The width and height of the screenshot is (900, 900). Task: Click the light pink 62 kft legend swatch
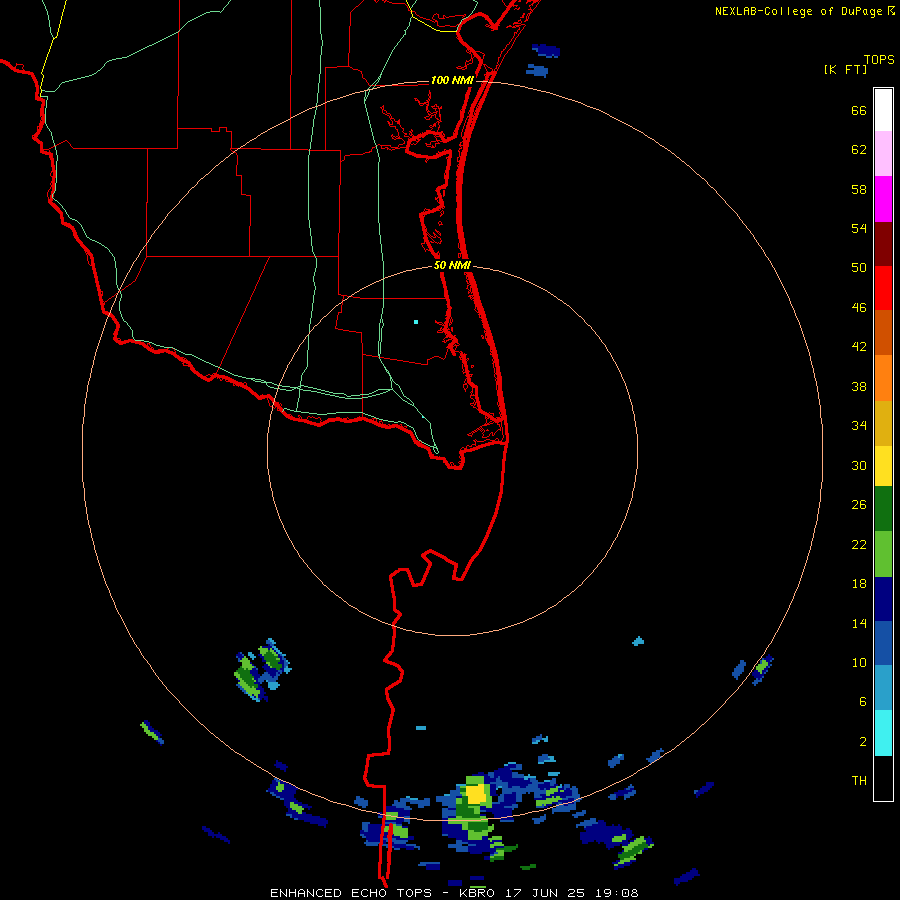tap(883, 154)
